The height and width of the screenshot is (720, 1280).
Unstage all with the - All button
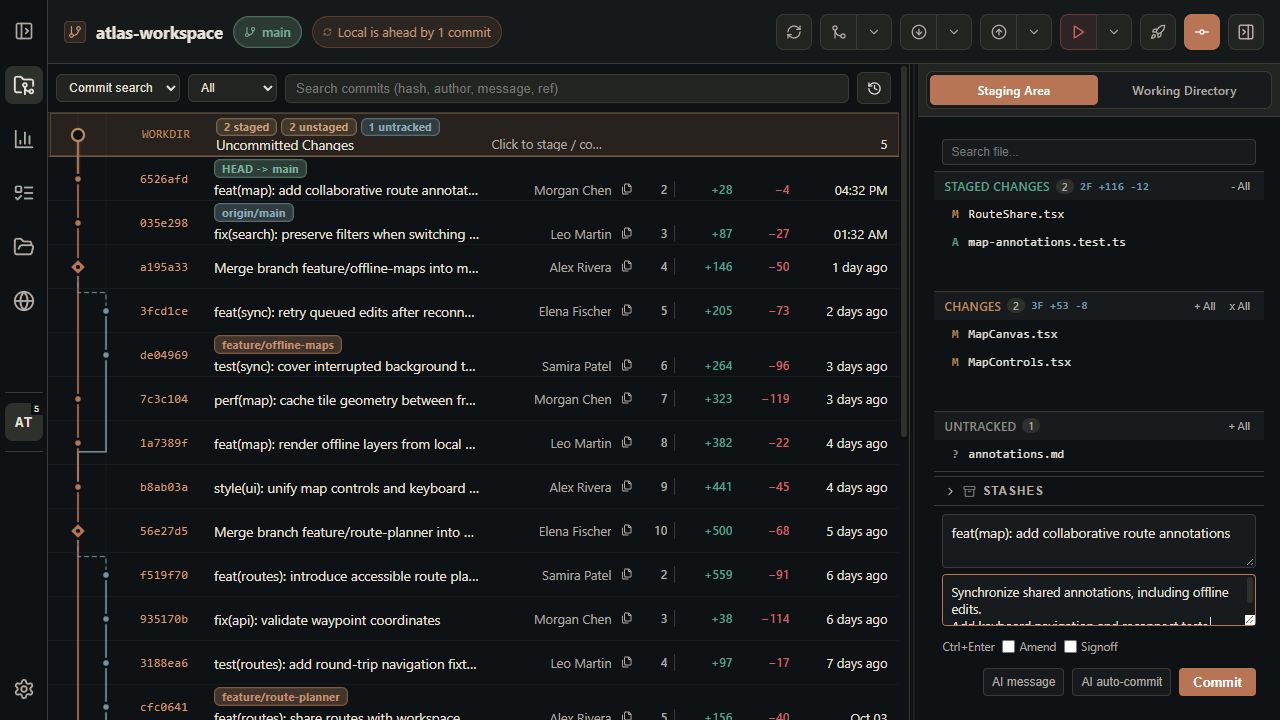(1240, 186)
